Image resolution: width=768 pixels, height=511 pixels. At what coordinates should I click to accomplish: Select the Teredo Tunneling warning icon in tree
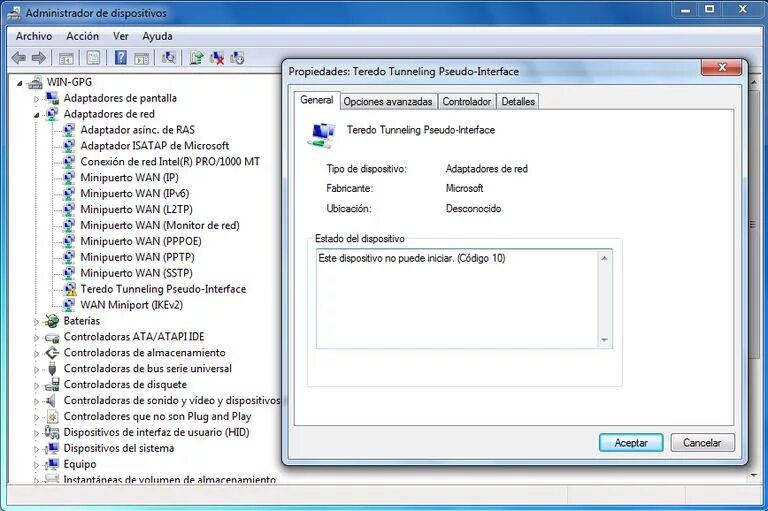(x=70, y=289)
